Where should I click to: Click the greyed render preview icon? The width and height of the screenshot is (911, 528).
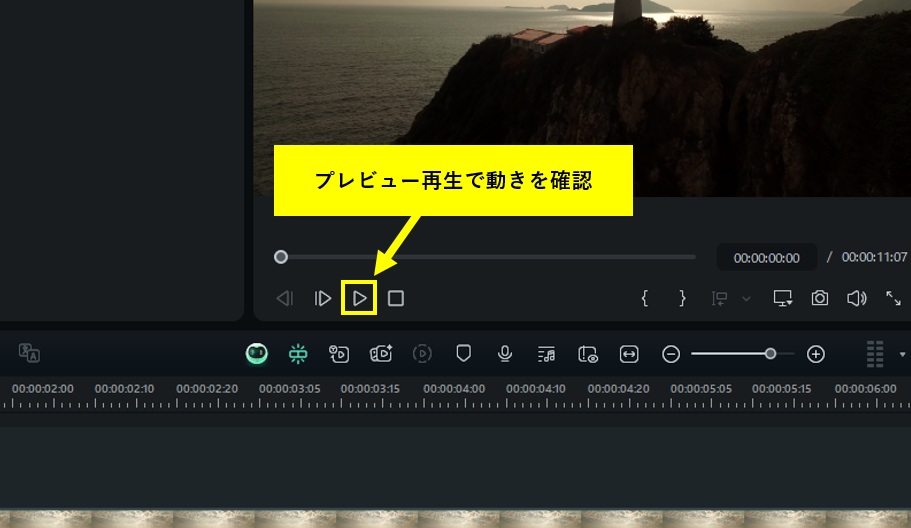[x=422, y=354]
